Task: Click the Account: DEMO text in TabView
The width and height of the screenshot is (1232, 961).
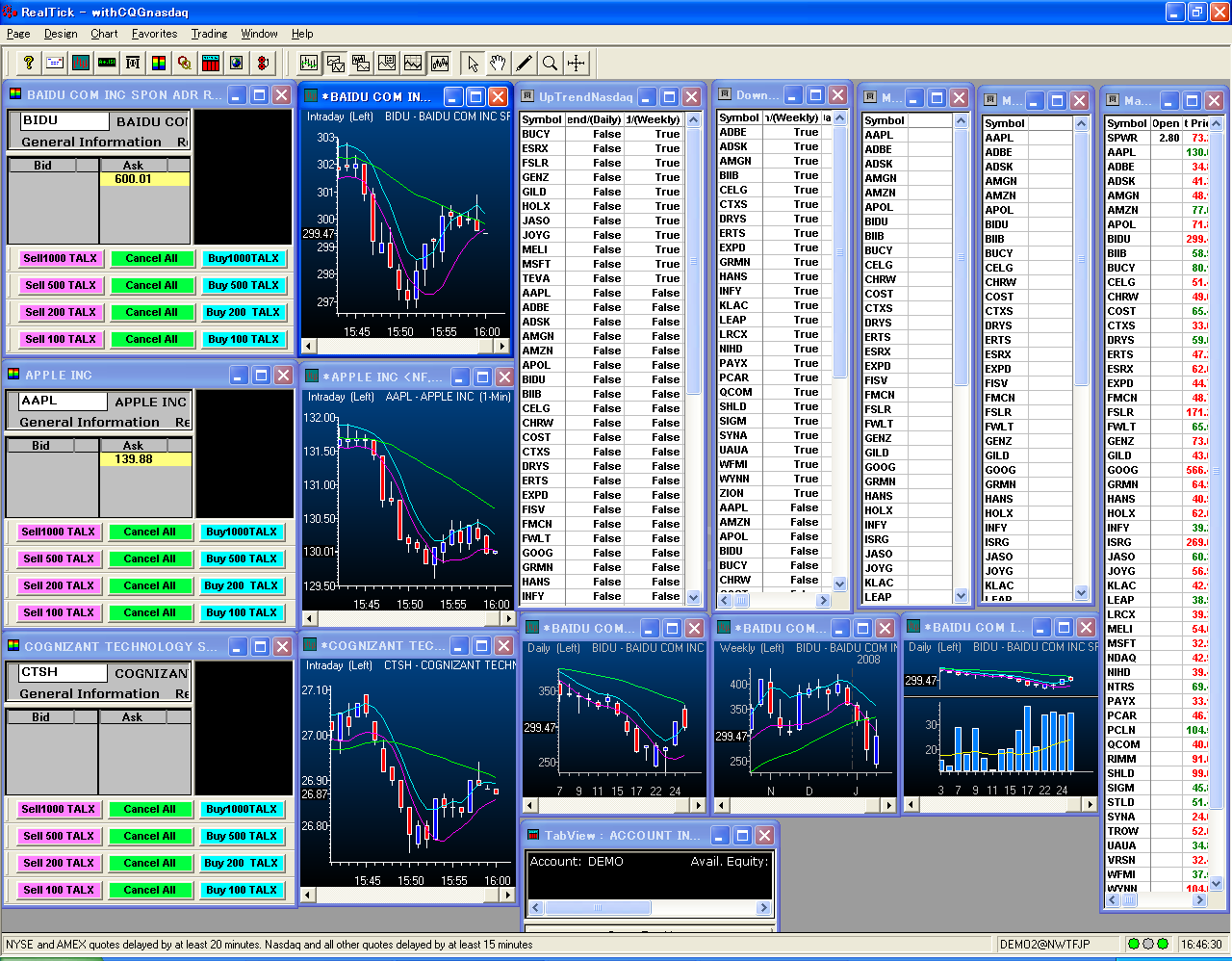Action: (577, 862)
